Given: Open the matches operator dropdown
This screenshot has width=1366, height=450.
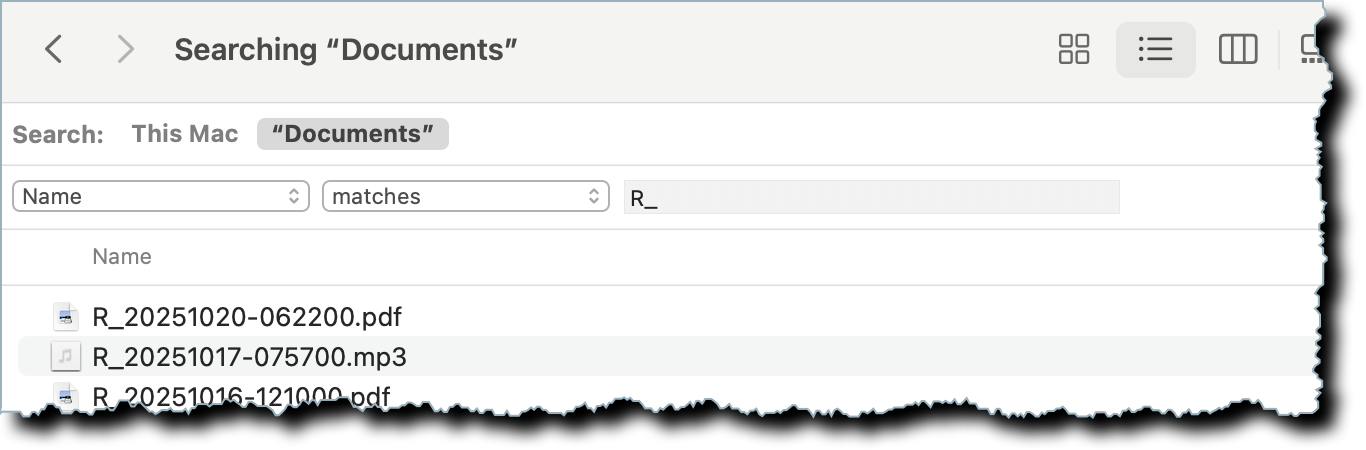Looking at the screenshot, I should 466,196.
